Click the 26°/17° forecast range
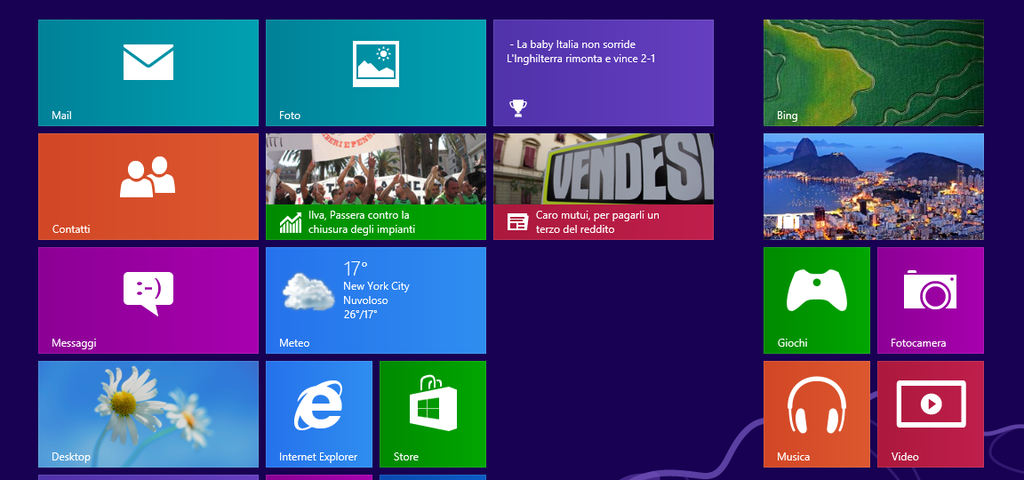 (360, 314)
